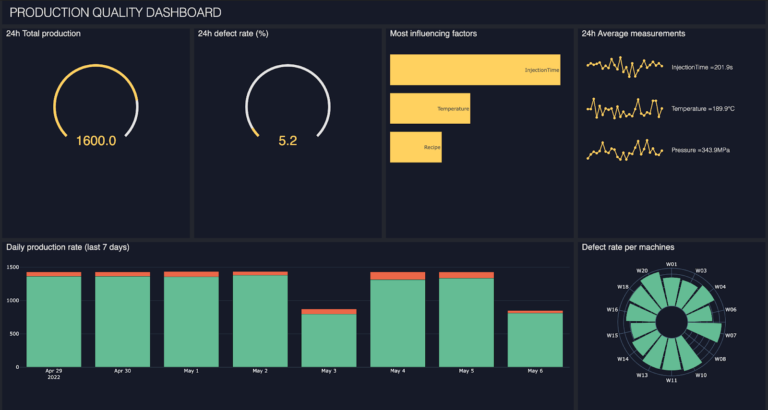Viewport: 768px width, 410px height.
Task: Click the InjectionTime factor bar
Action: click(x=475, y=70)
